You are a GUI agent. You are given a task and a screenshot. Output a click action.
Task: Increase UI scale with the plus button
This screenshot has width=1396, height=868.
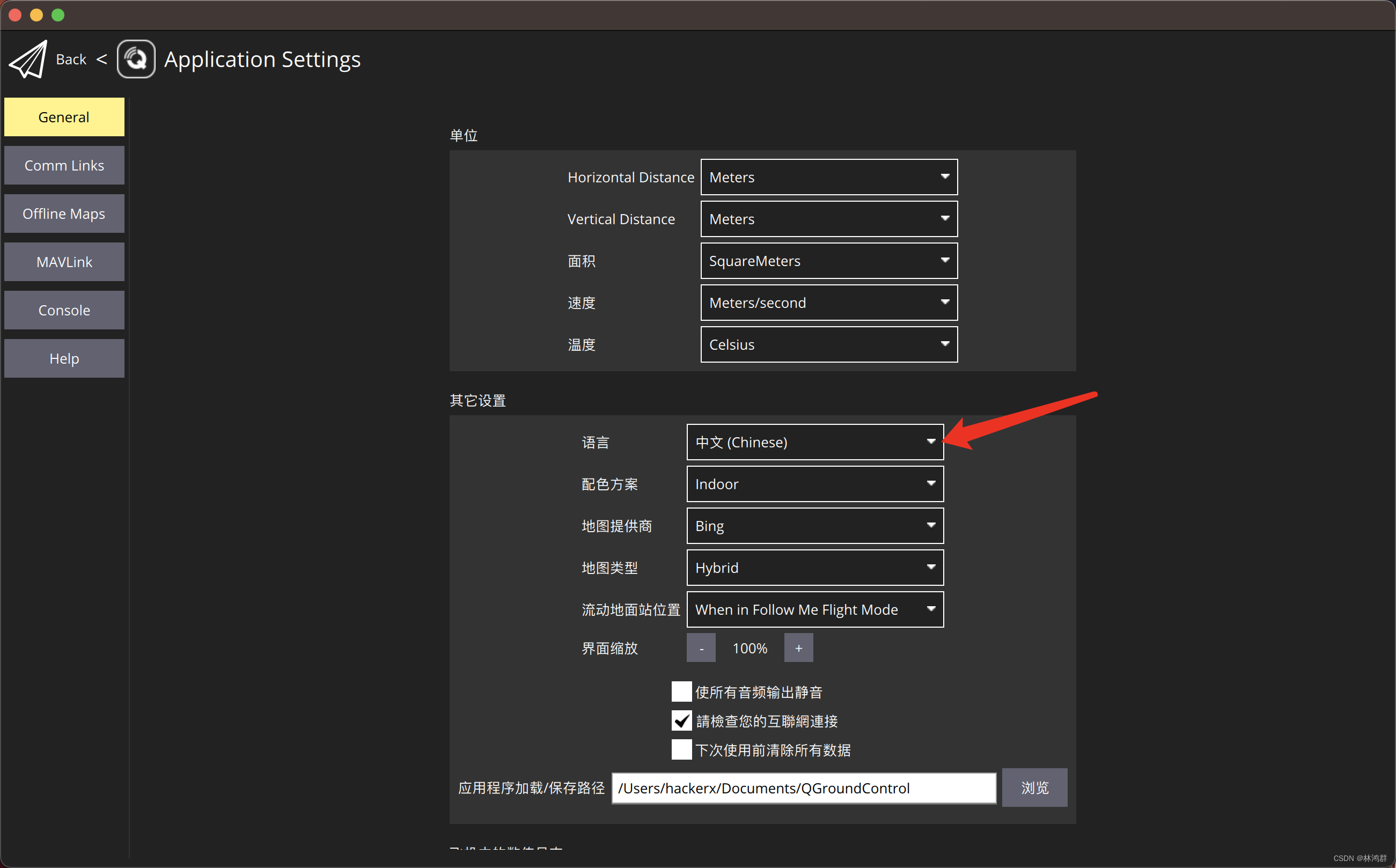798,648
